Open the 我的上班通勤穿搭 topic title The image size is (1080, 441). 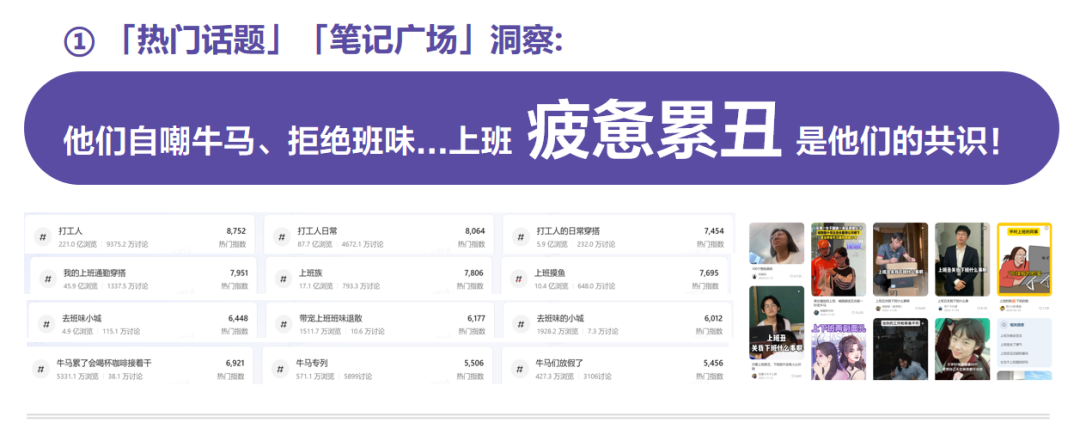pyautogui.click(x=95, y=273)
